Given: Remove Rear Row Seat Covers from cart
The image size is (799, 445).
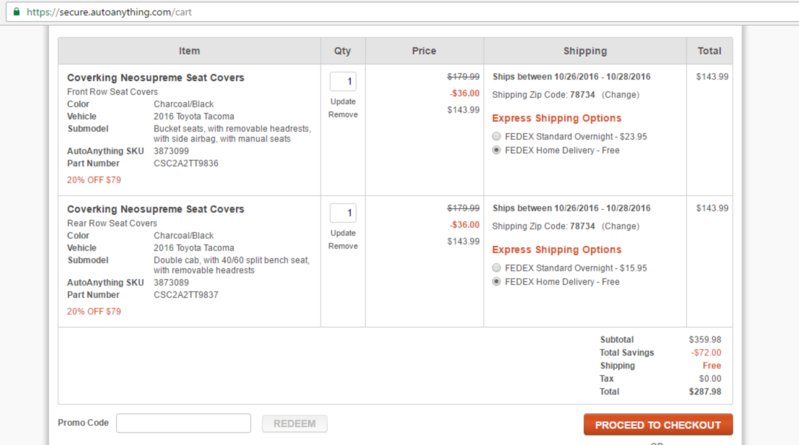Looking at the screenshot, I should pos(343,246).
